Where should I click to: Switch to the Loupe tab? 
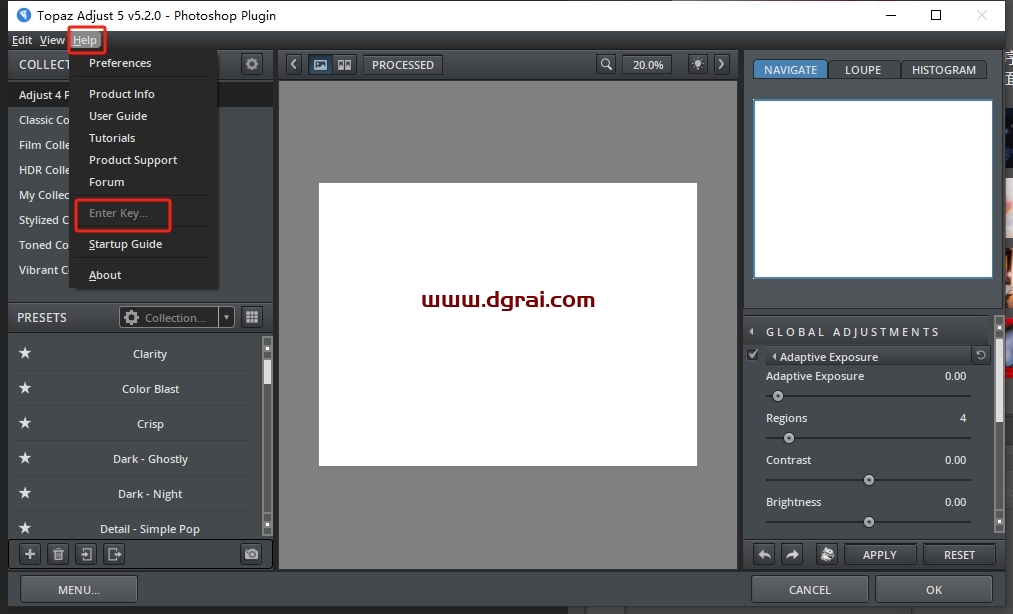(863, 69)
